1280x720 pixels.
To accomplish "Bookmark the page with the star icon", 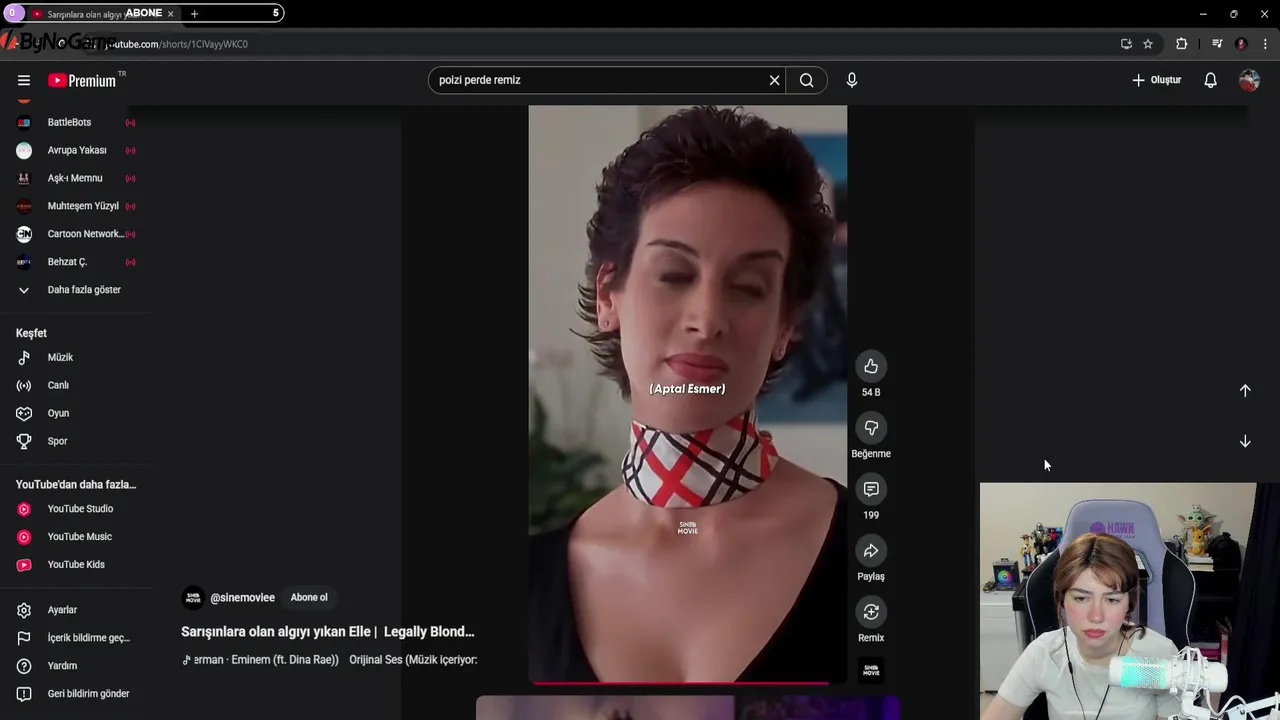I will 1148,44.
